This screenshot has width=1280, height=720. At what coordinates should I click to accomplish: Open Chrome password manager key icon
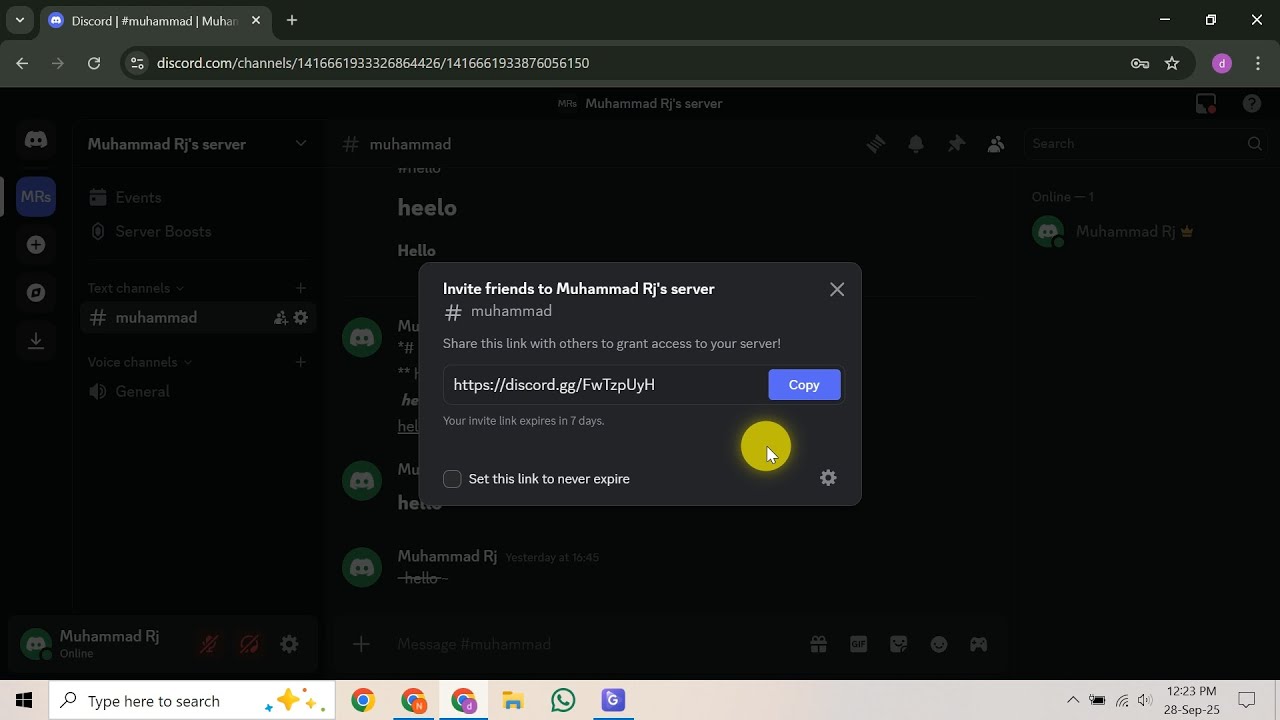[1140, 63]
